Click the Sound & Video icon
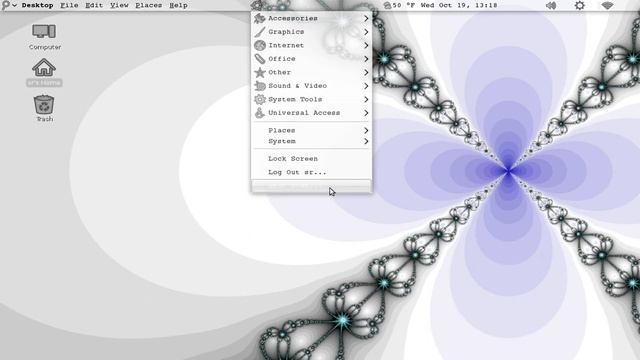The image size is (640, 360). [x=260, y=86]
